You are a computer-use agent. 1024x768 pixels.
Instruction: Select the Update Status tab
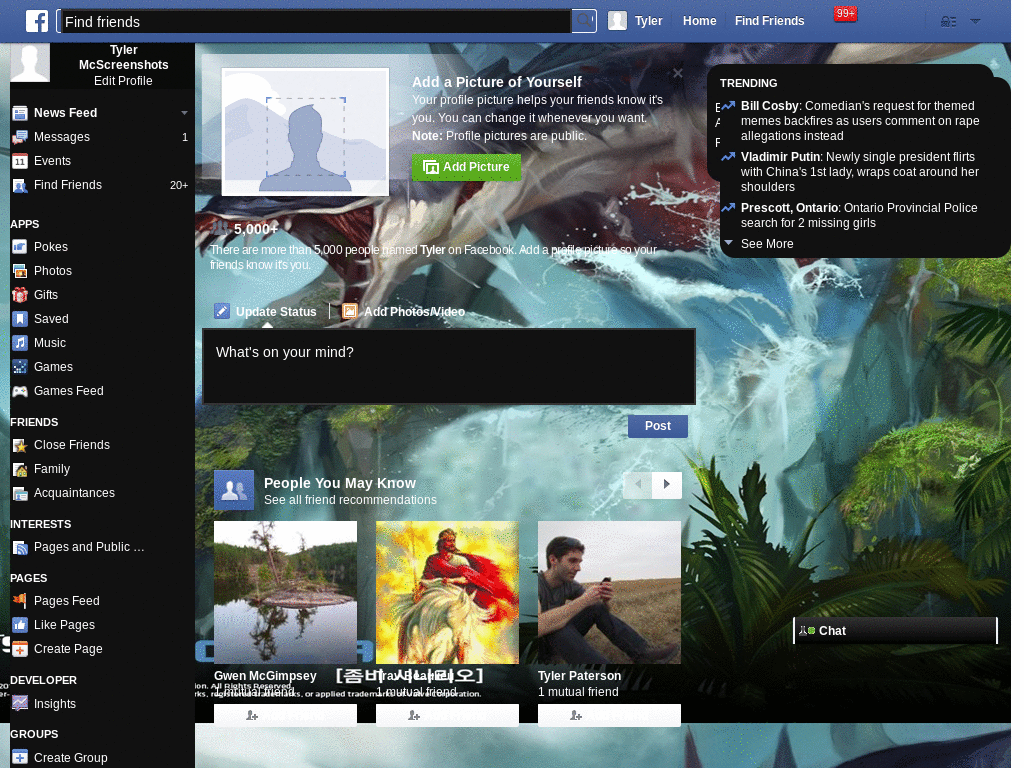(266, 312)
